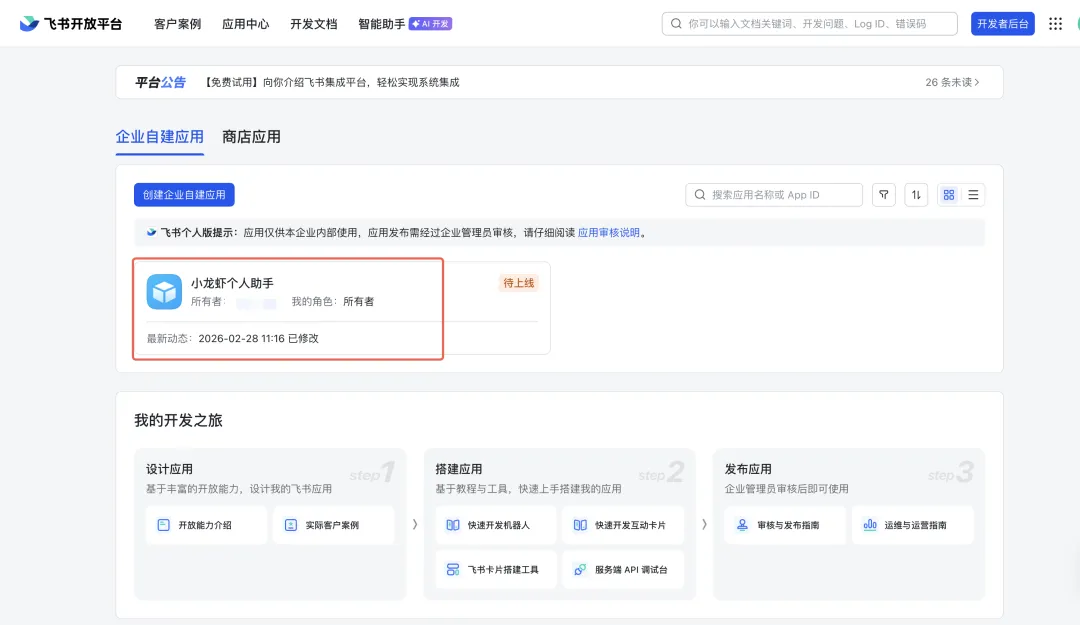Open 智能助手 in top navigation
1080x625 pixels.
pyautogui.click(x=381, y=24)
